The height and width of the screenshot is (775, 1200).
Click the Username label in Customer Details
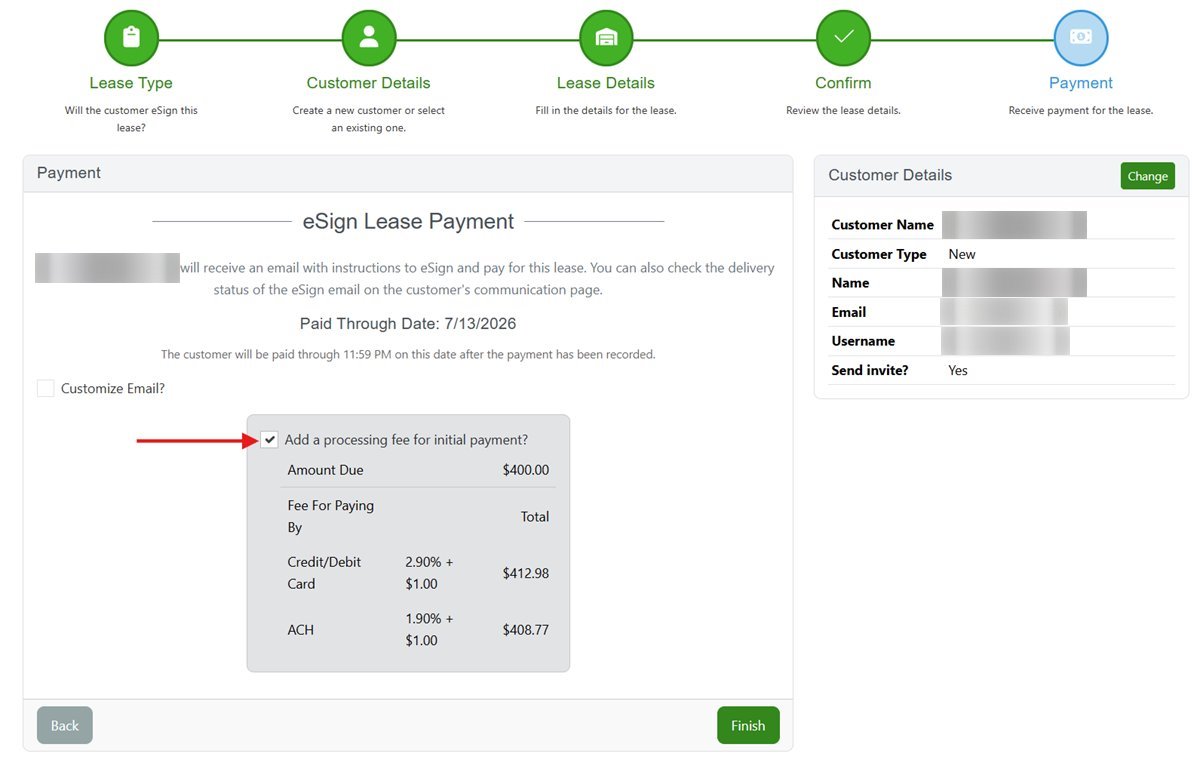863,341
